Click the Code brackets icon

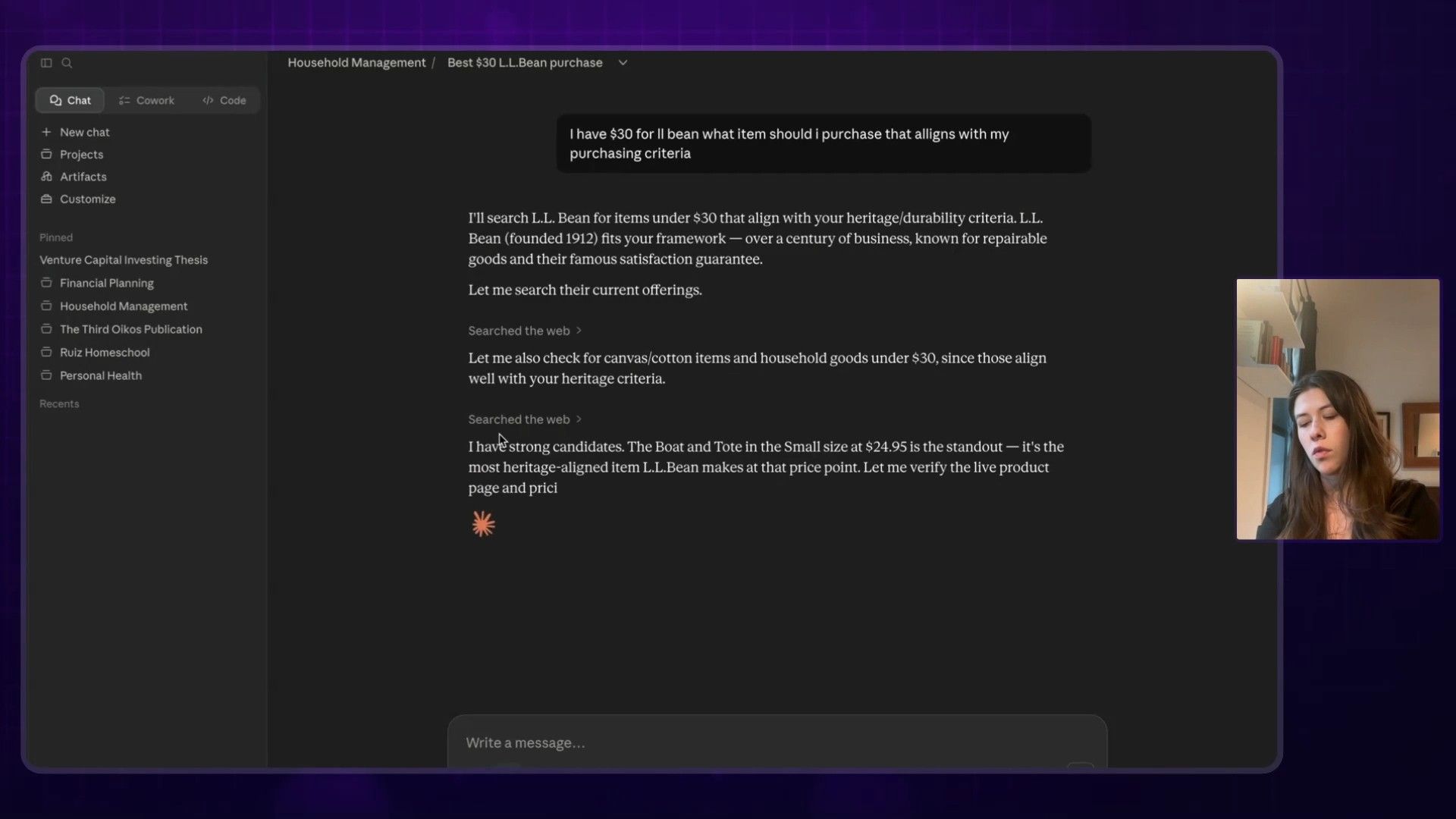[208, 100]
